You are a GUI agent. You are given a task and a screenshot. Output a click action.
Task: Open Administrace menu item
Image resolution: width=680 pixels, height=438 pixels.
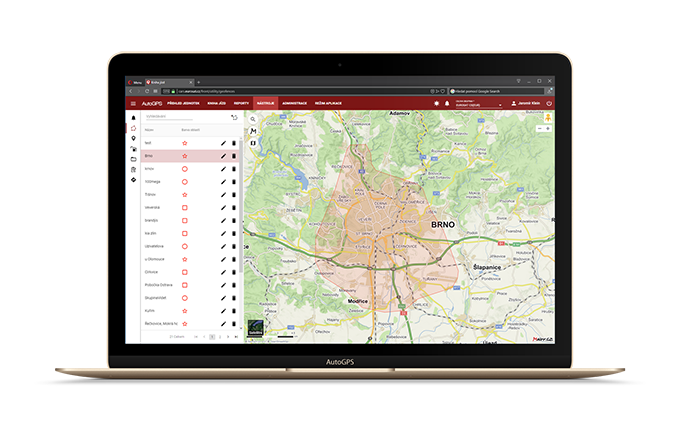[x=294, y=104]
